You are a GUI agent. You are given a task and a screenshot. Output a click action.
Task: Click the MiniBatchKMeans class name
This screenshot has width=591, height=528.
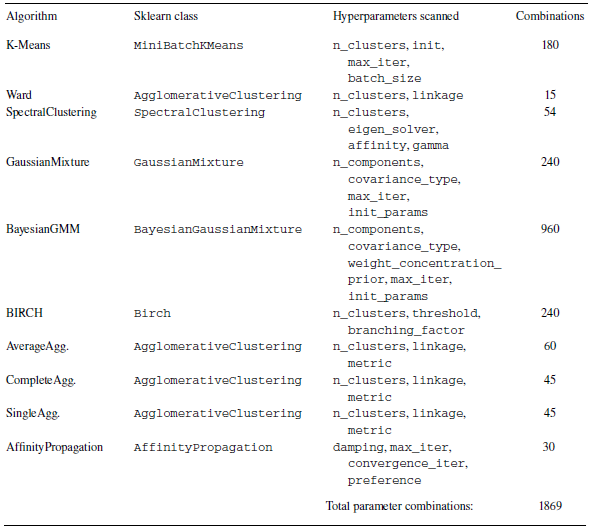(x=188, y=46)
